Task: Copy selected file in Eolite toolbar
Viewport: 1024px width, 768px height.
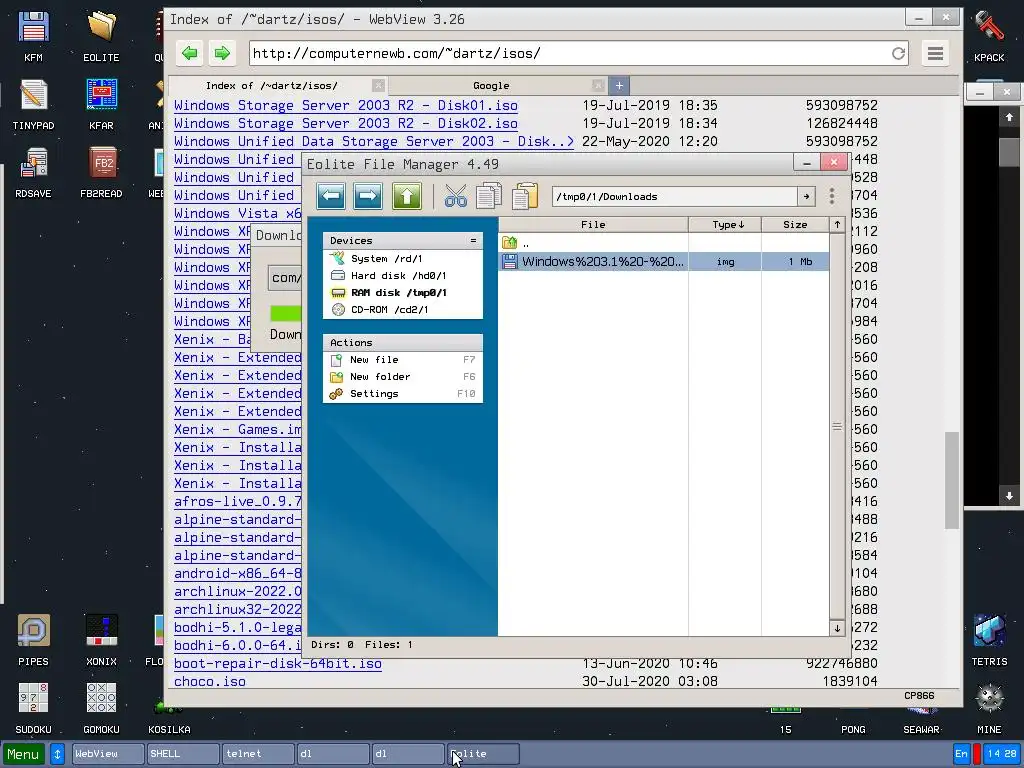Action: (488, 196)
